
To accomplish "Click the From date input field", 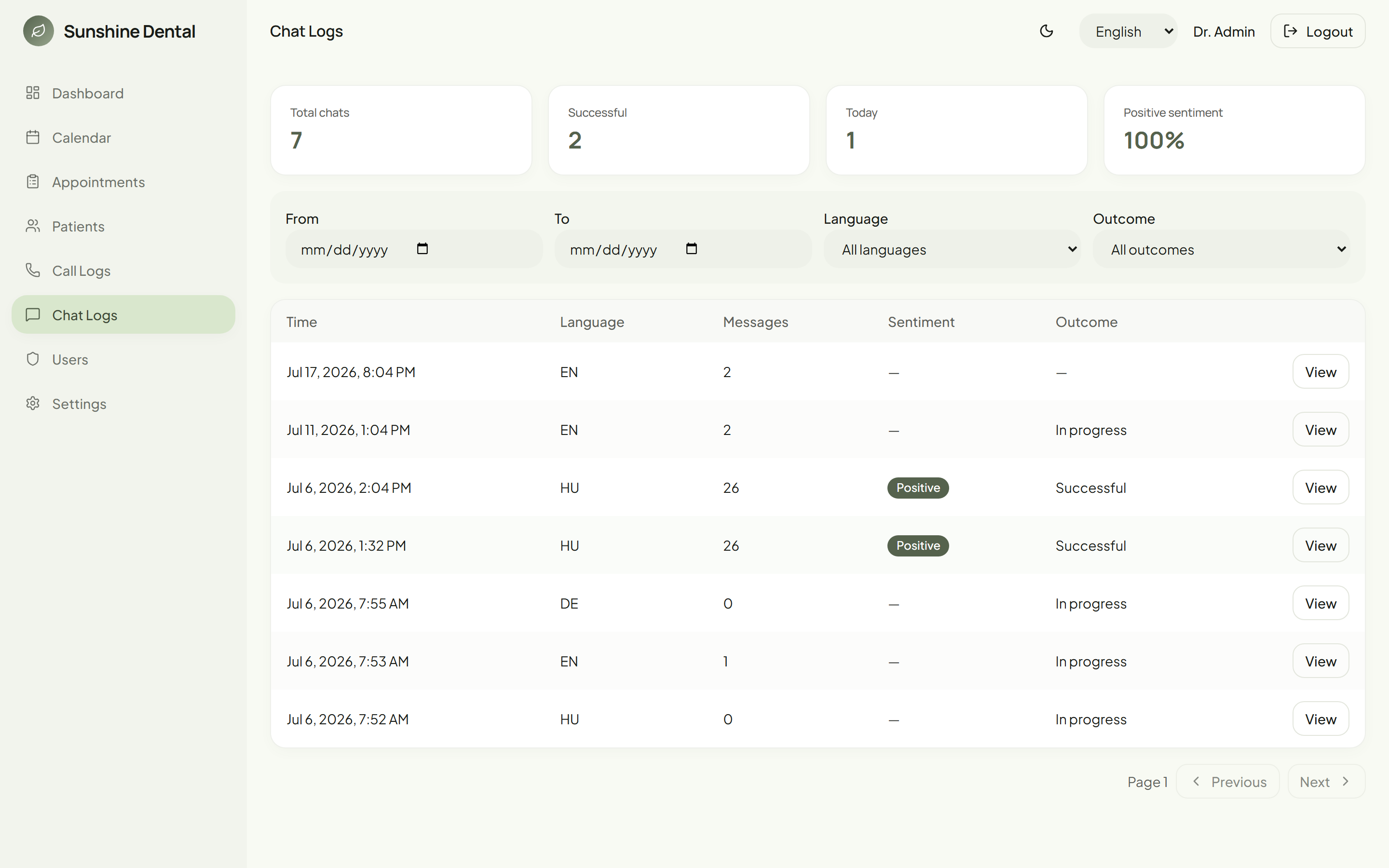I will [414, 249].
